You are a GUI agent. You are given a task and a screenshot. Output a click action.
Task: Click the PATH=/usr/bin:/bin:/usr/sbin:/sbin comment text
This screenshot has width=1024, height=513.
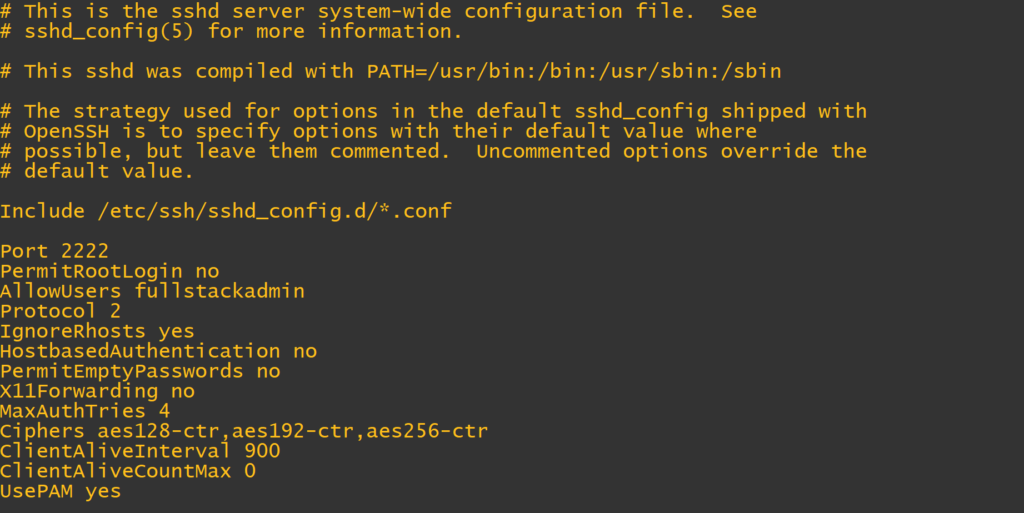coord(574,71)
